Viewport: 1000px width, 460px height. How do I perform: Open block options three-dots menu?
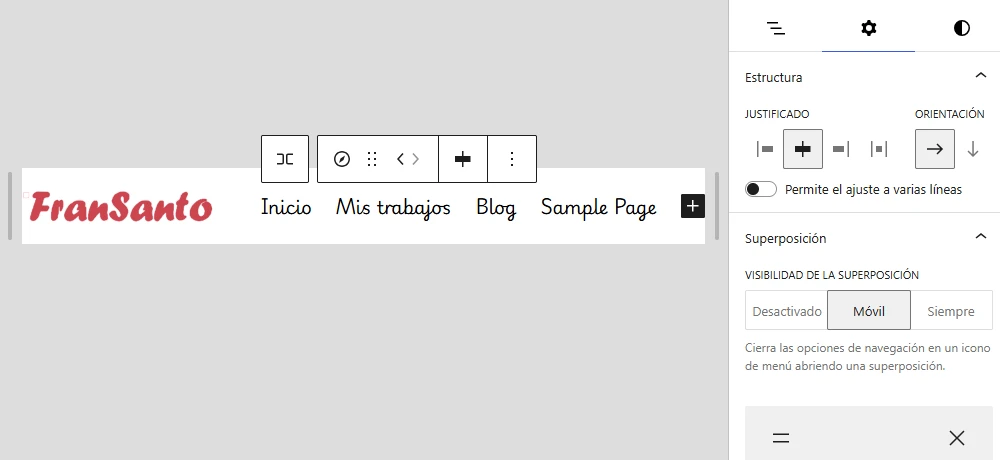[512, 159]
